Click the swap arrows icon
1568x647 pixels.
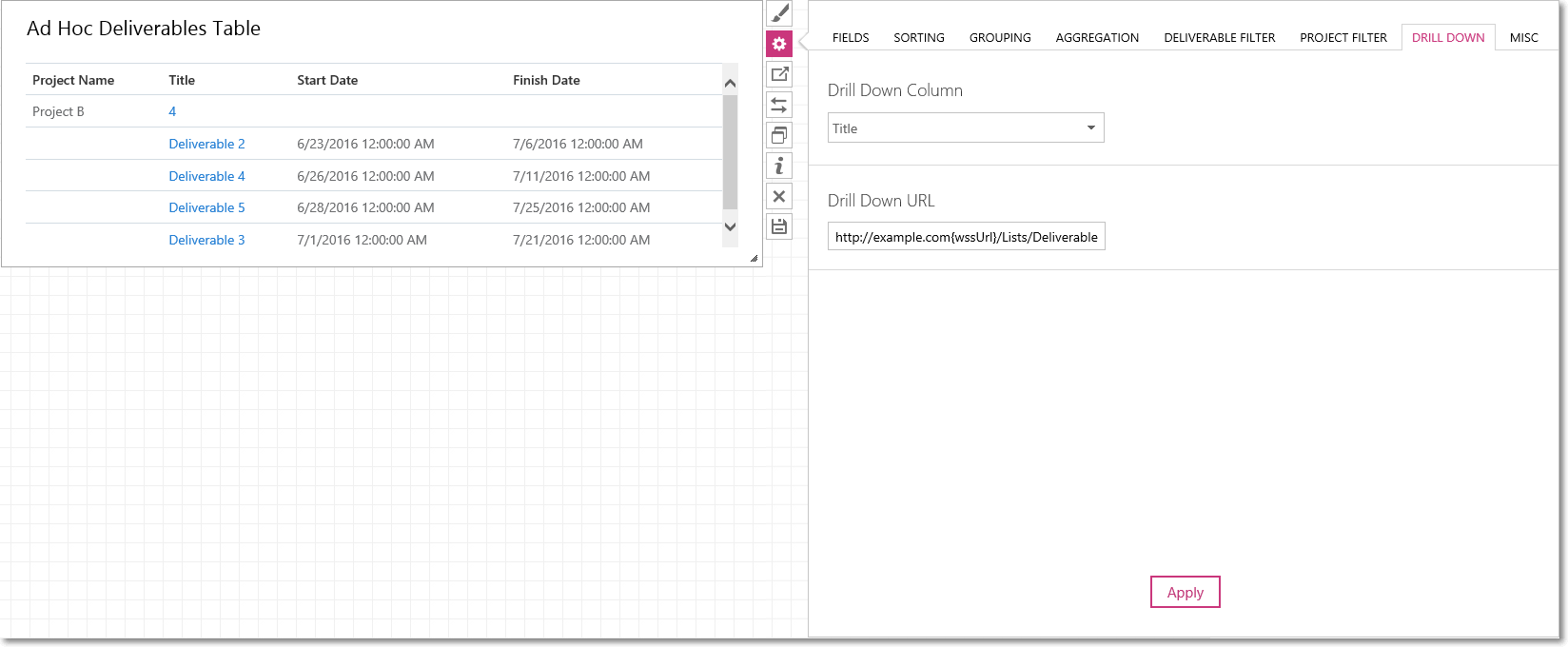779,105
